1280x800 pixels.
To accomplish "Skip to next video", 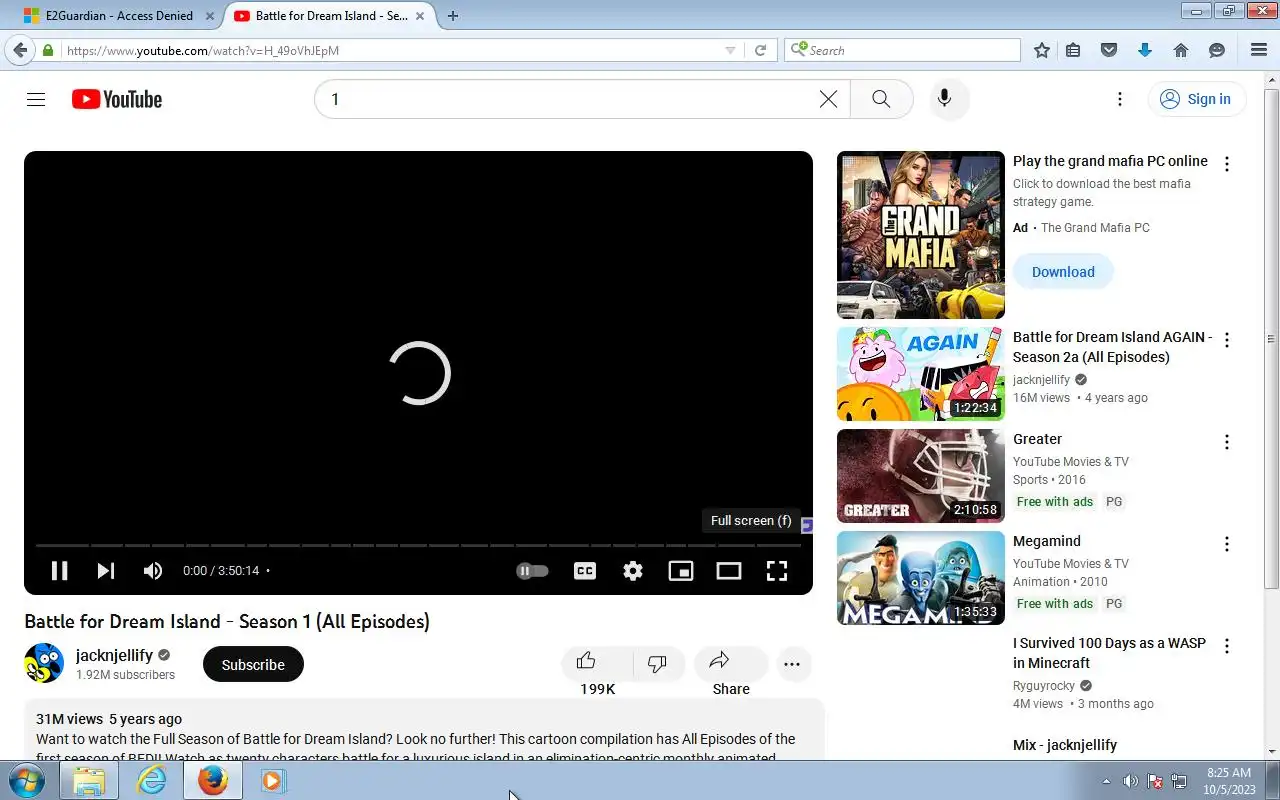I will (x=105, y=571).
